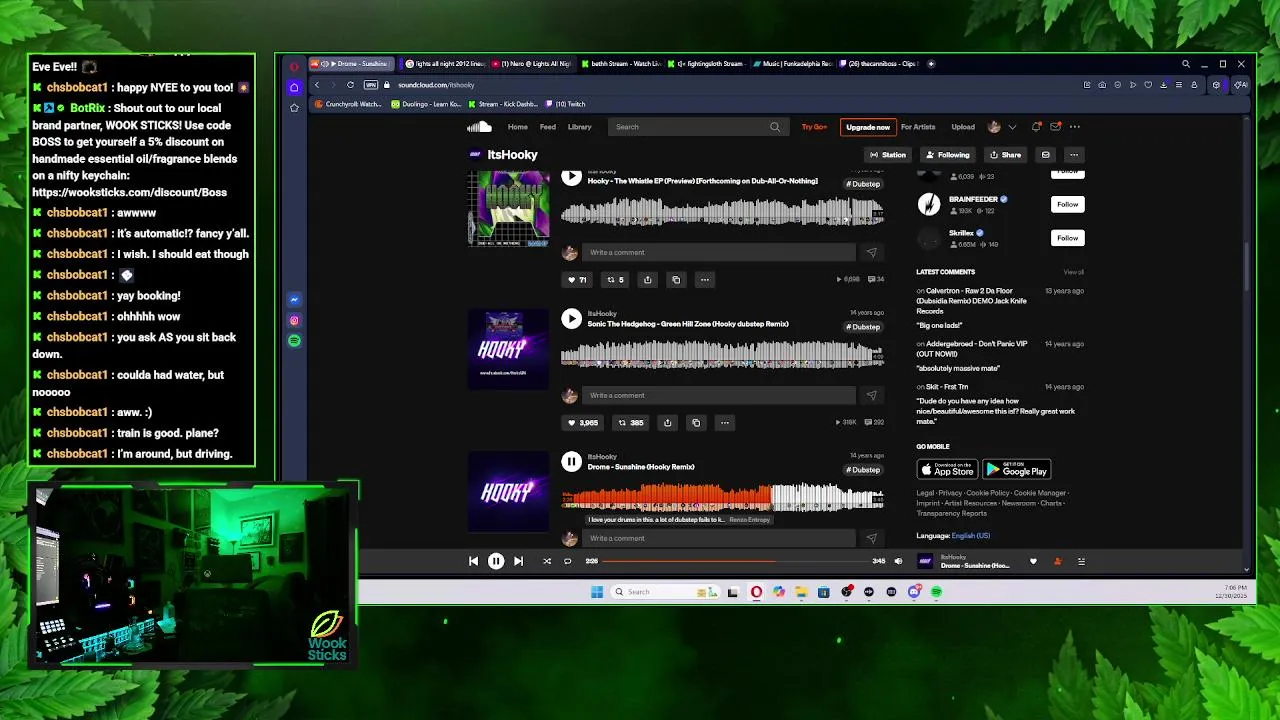Open the messages envelope in SoundCloud header
Screen dimensions: 1280x720
point(1055,127)
